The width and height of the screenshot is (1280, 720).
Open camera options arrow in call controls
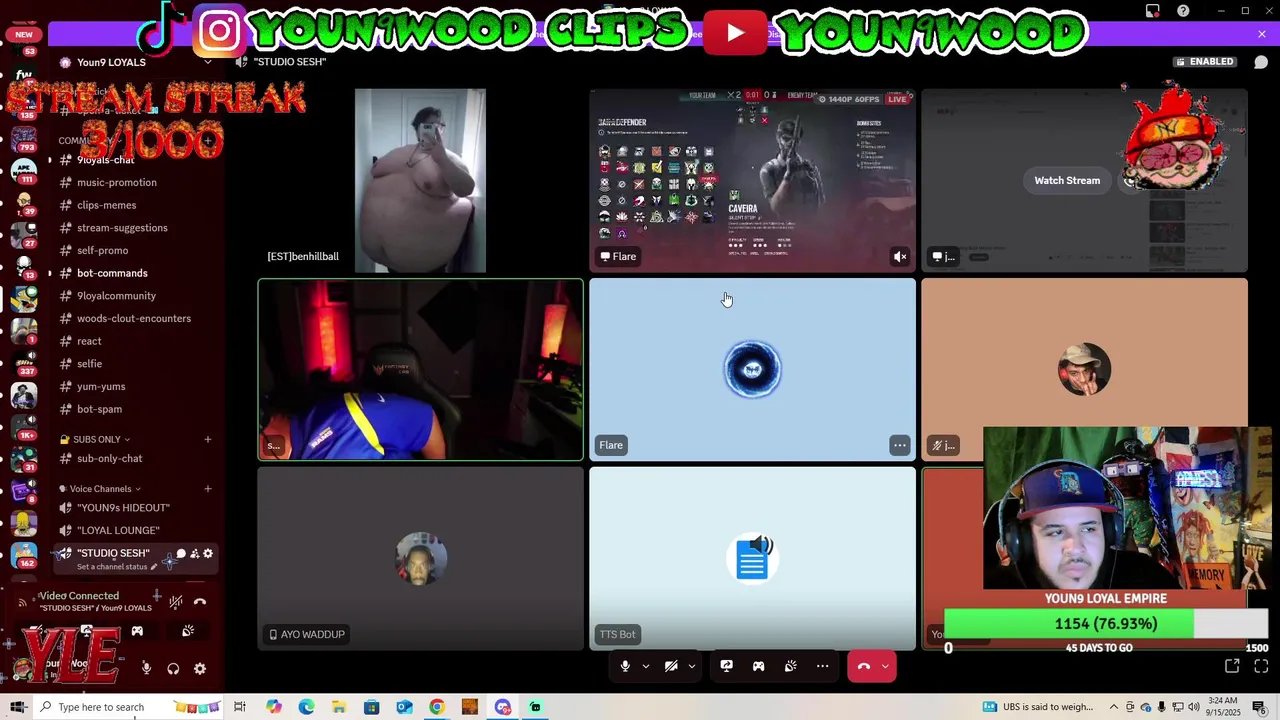[691, 666]
